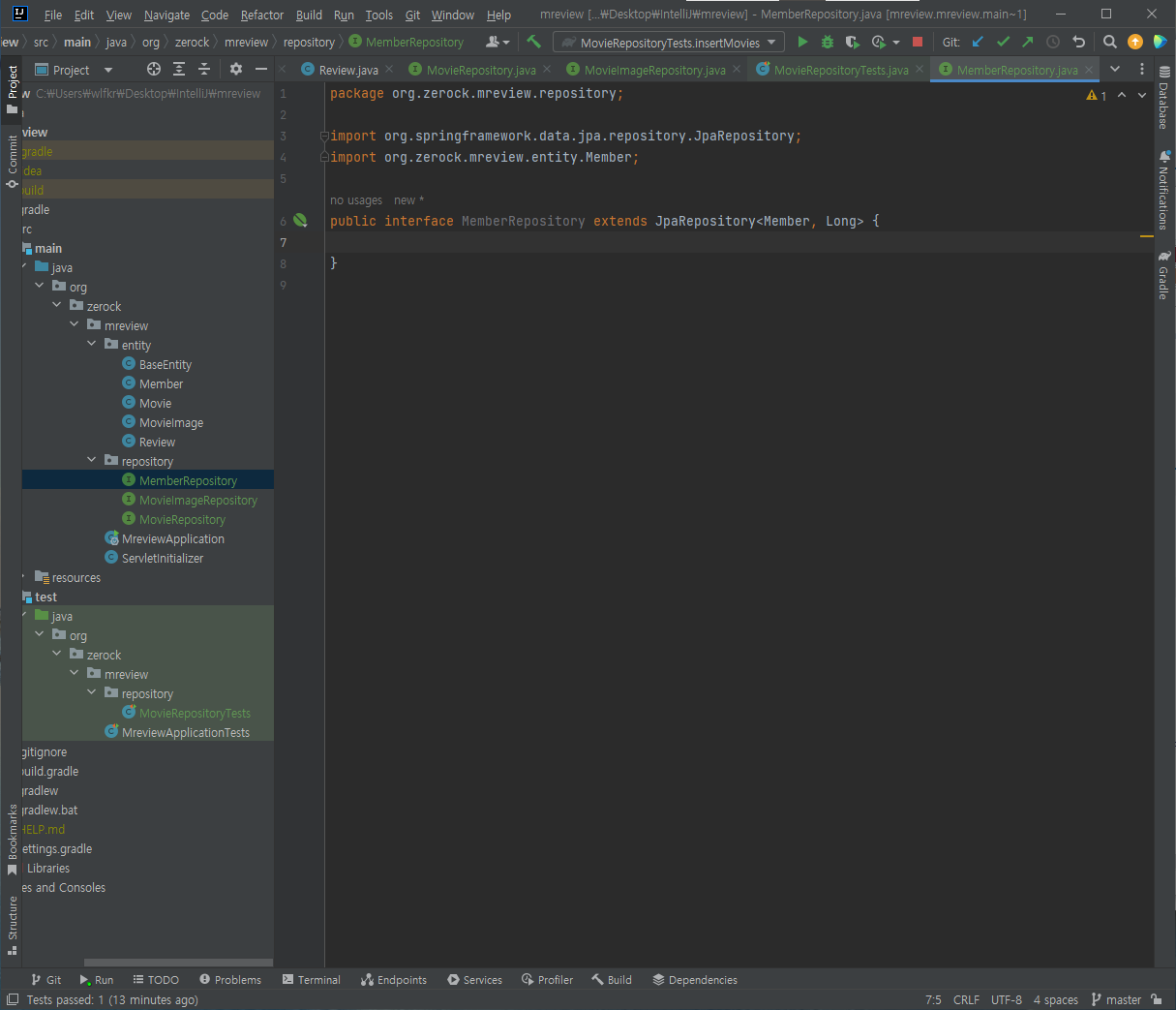Stop the running process with the red square

(x=918, y=42)
